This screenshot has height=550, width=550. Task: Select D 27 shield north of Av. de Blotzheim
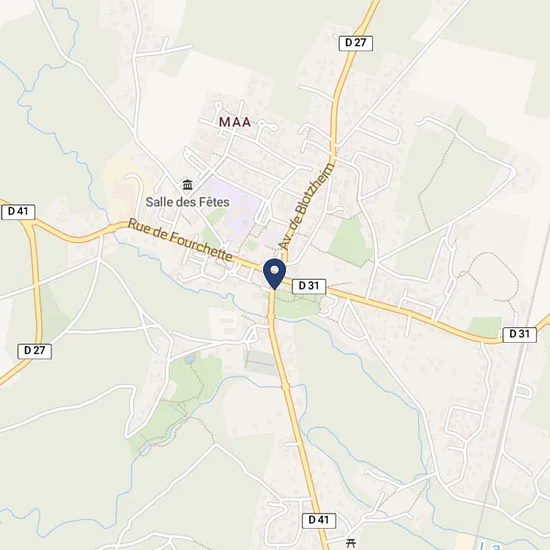coord(356,43)
